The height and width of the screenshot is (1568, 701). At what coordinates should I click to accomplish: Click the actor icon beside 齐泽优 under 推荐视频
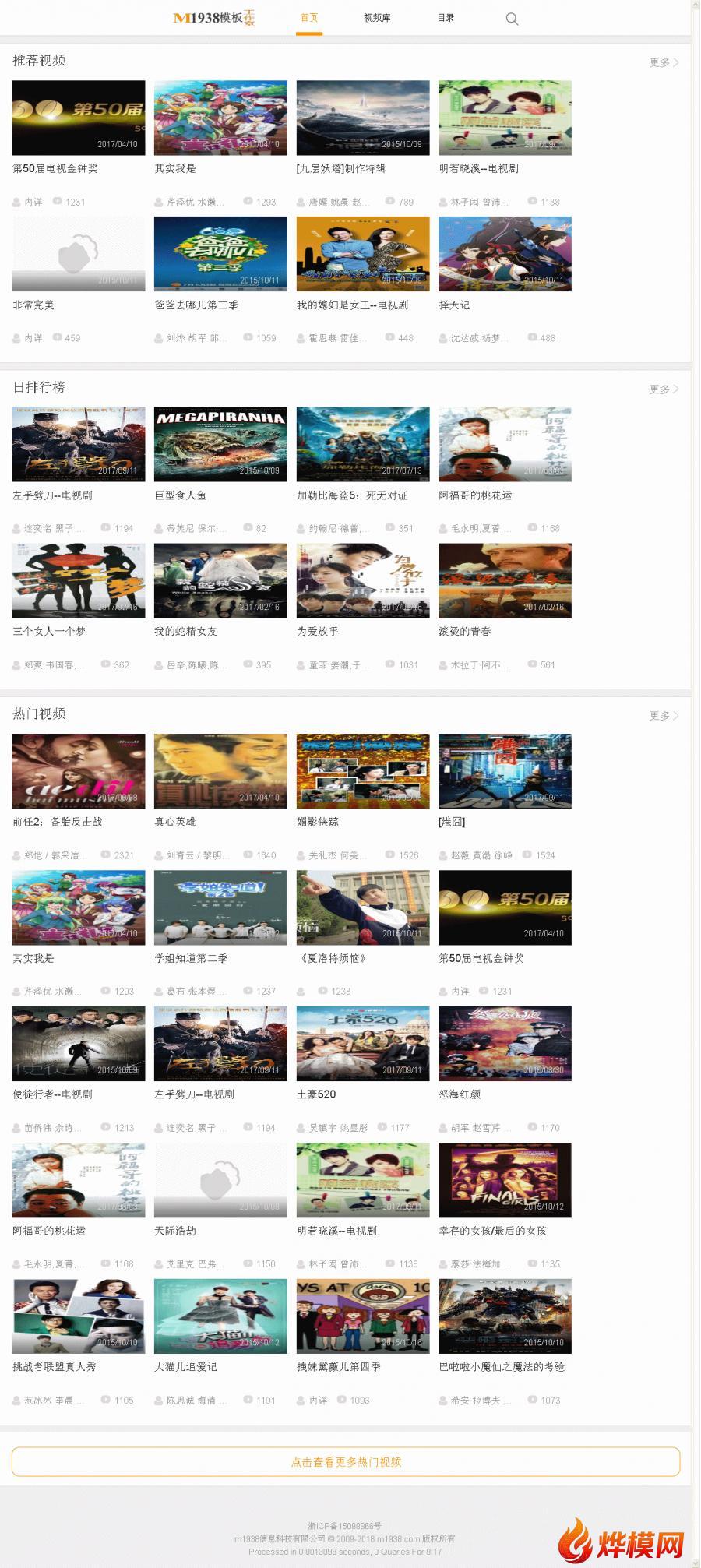(159, 202)
